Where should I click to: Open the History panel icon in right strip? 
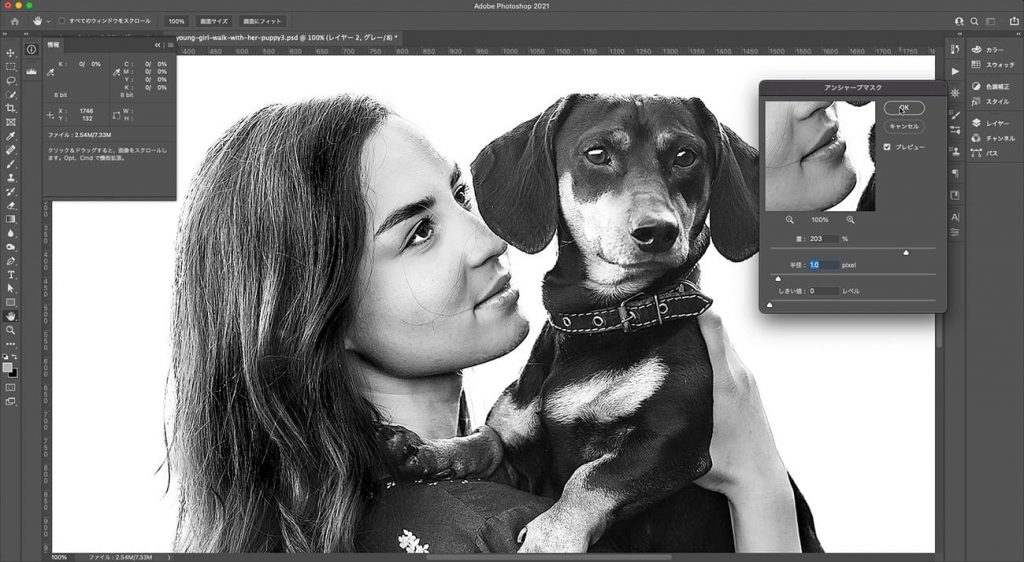click(x=955, y=50)
